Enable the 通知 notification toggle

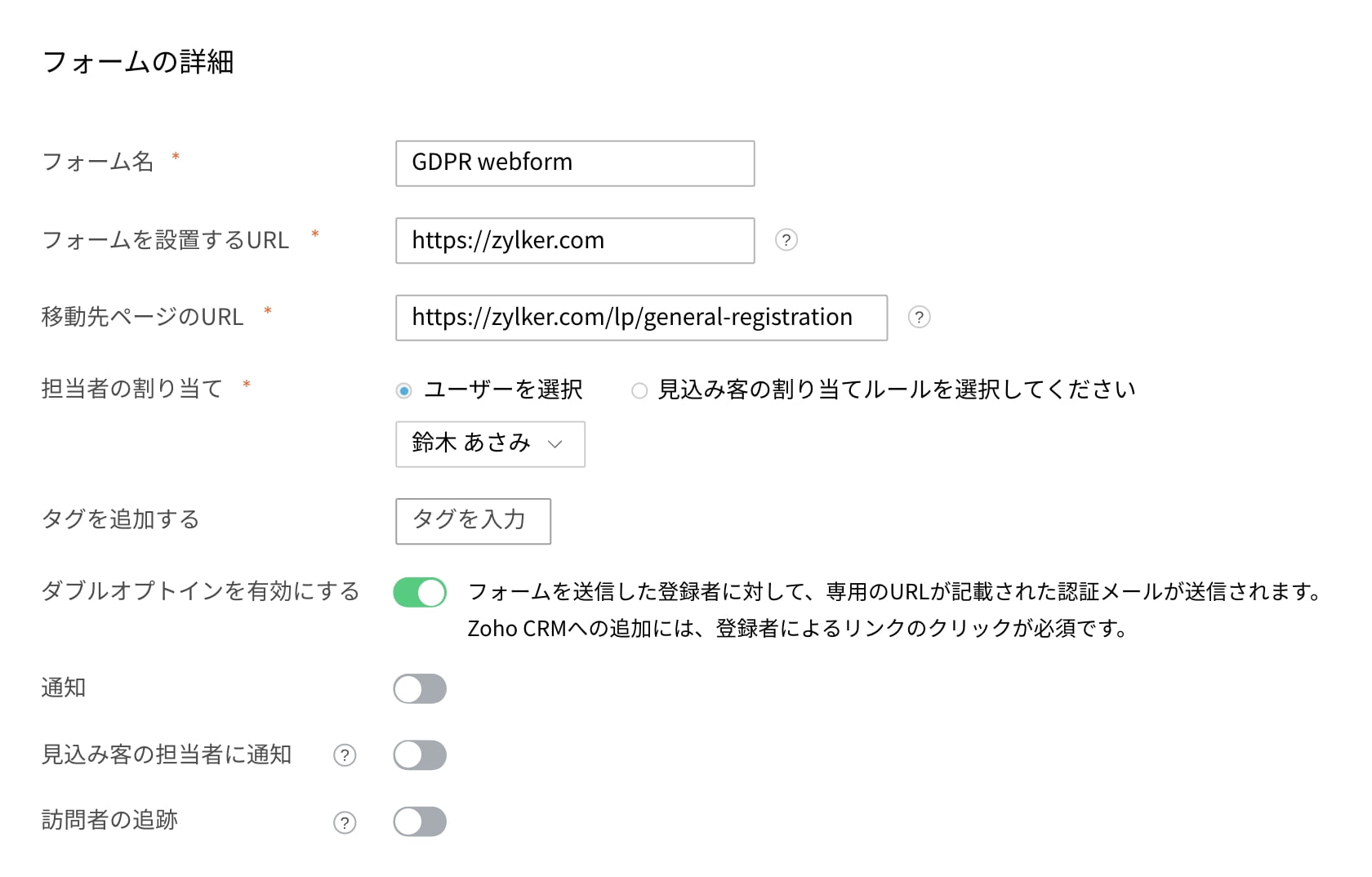pyautogui.click(x=419, y=688)
